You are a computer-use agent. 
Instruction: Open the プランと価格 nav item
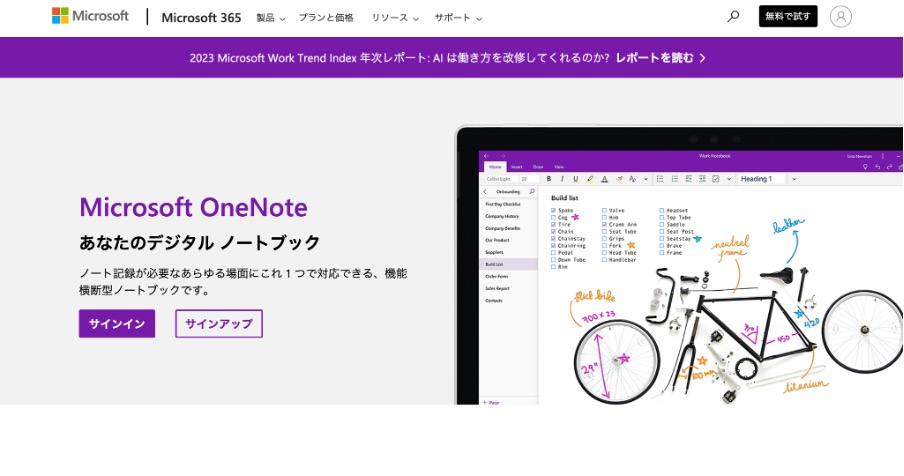[326, 18]
